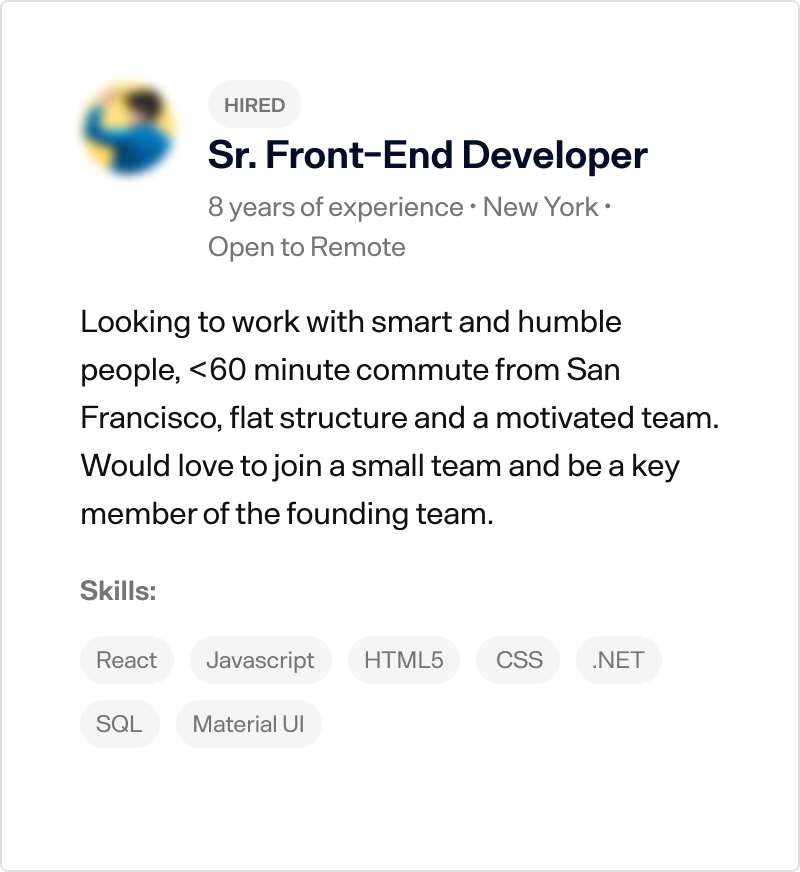800x872 pixels.
Task: Select the HTML5 skill tag
Action: [x=404, y=660]
